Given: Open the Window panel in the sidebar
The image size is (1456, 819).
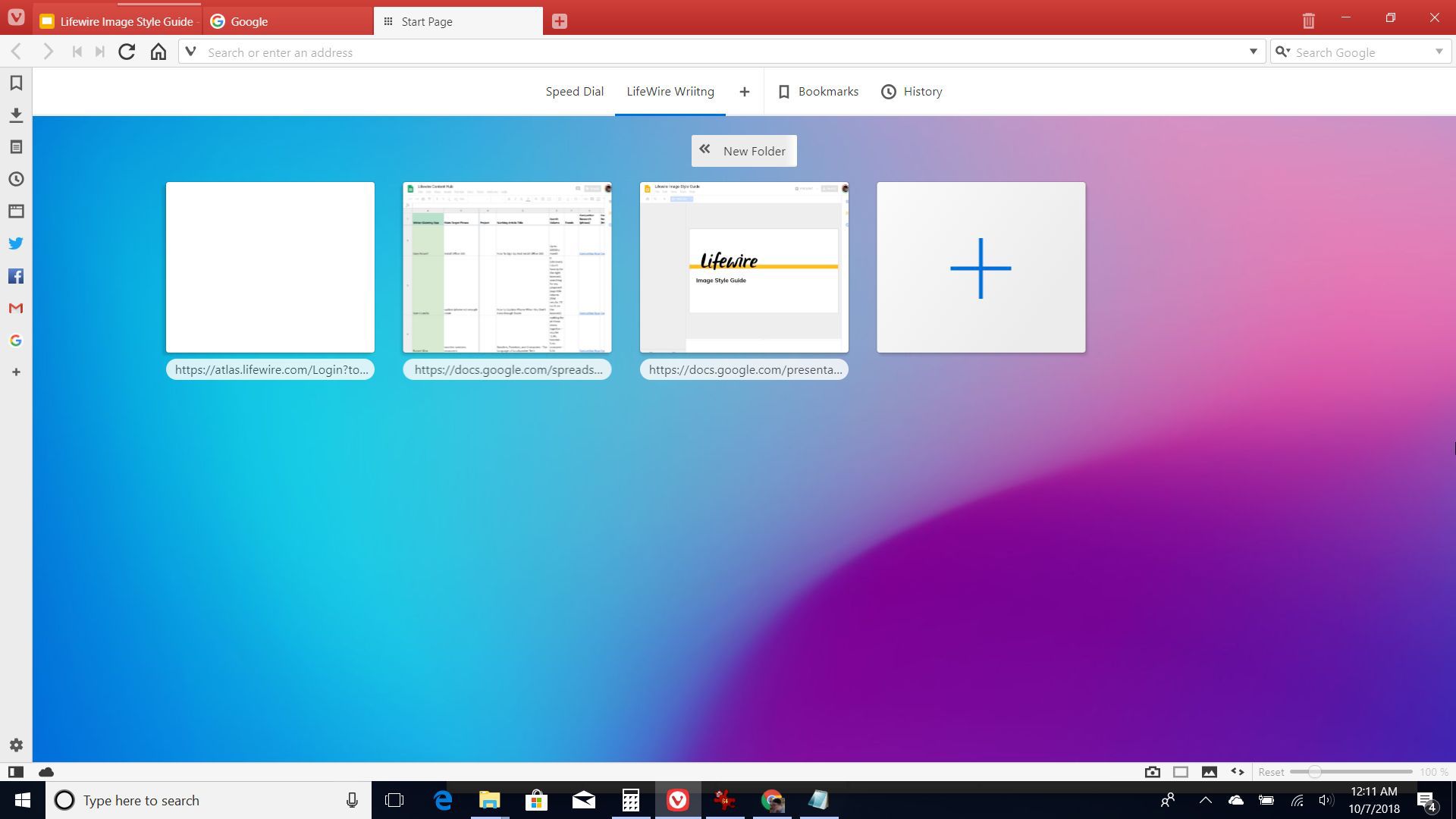Looking at the screenshot, I should (x=16, y=212).
